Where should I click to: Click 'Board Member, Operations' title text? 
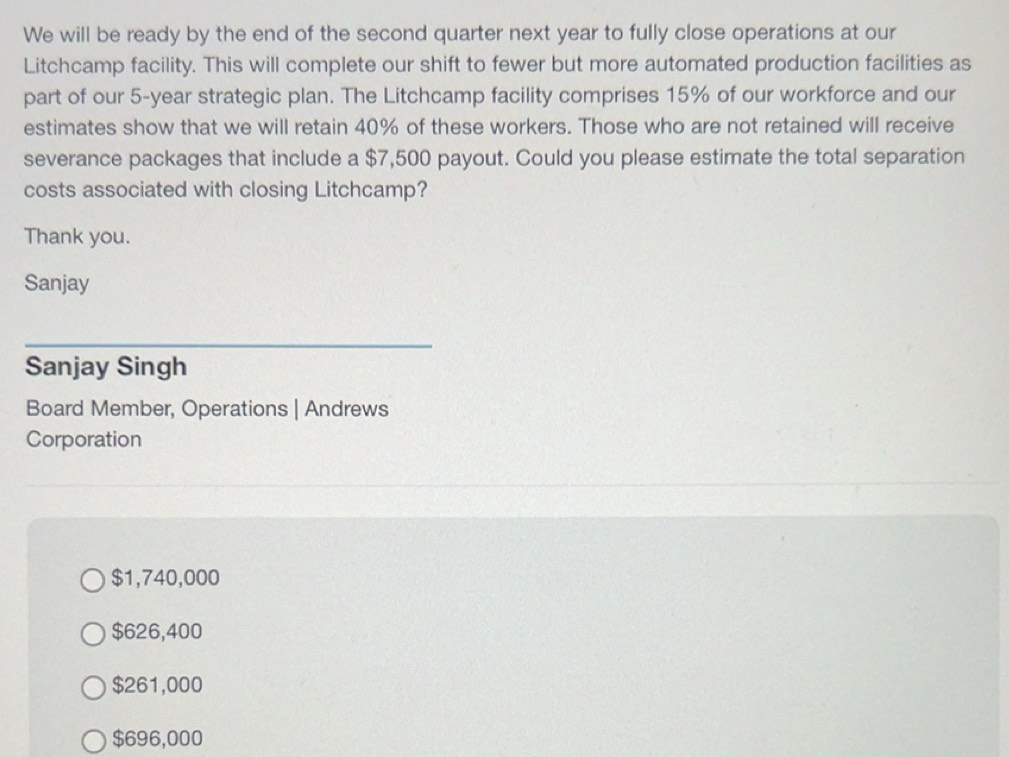156,409
